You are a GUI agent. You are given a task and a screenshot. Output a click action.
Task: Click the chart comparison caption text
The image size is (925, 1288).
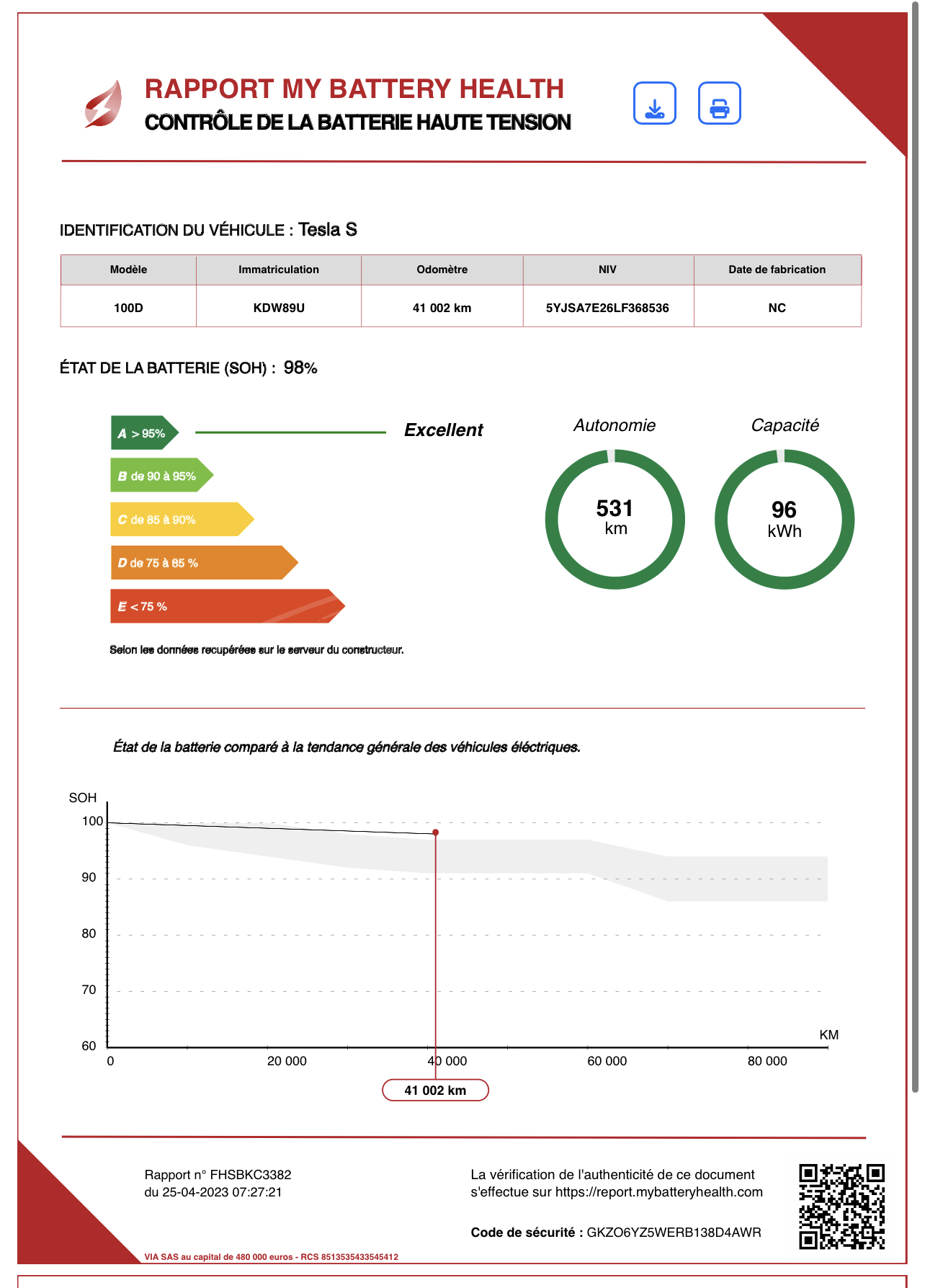[347, 747]
